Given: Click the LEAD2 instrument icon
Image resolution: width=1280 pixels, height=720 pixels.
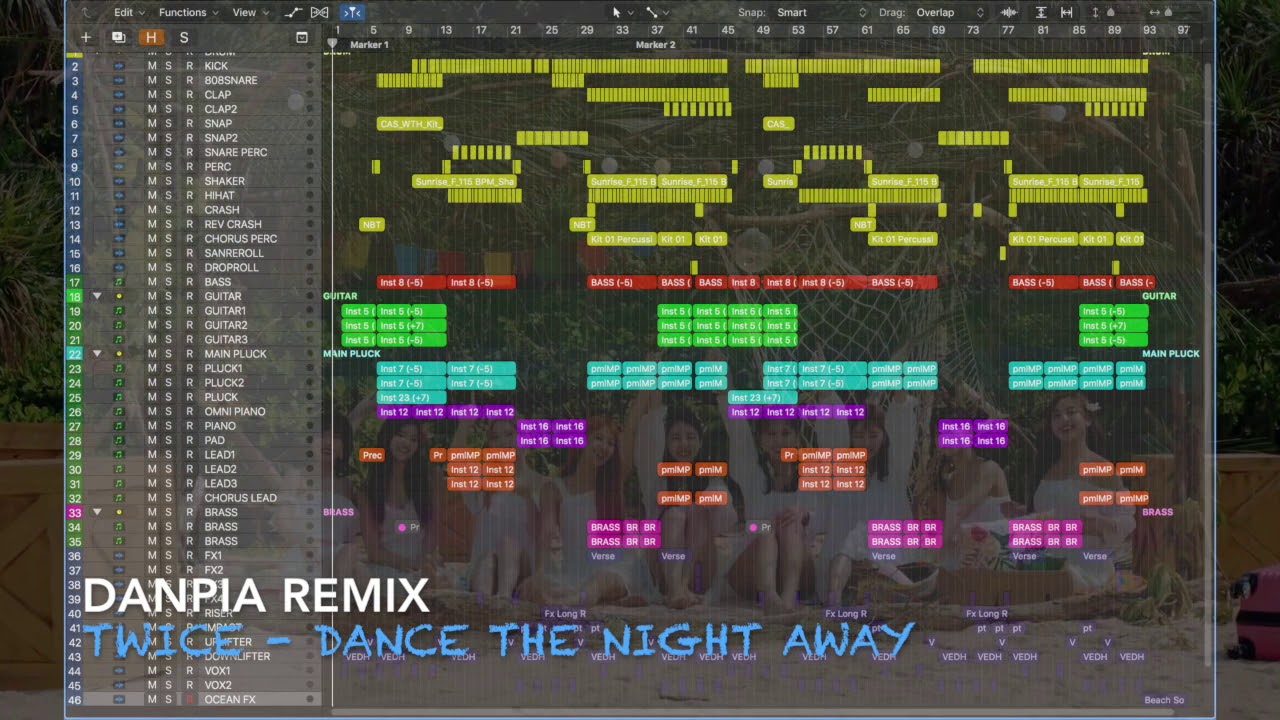Looking at the screenshot, I should pyautogui.click(x=119, y=469).
